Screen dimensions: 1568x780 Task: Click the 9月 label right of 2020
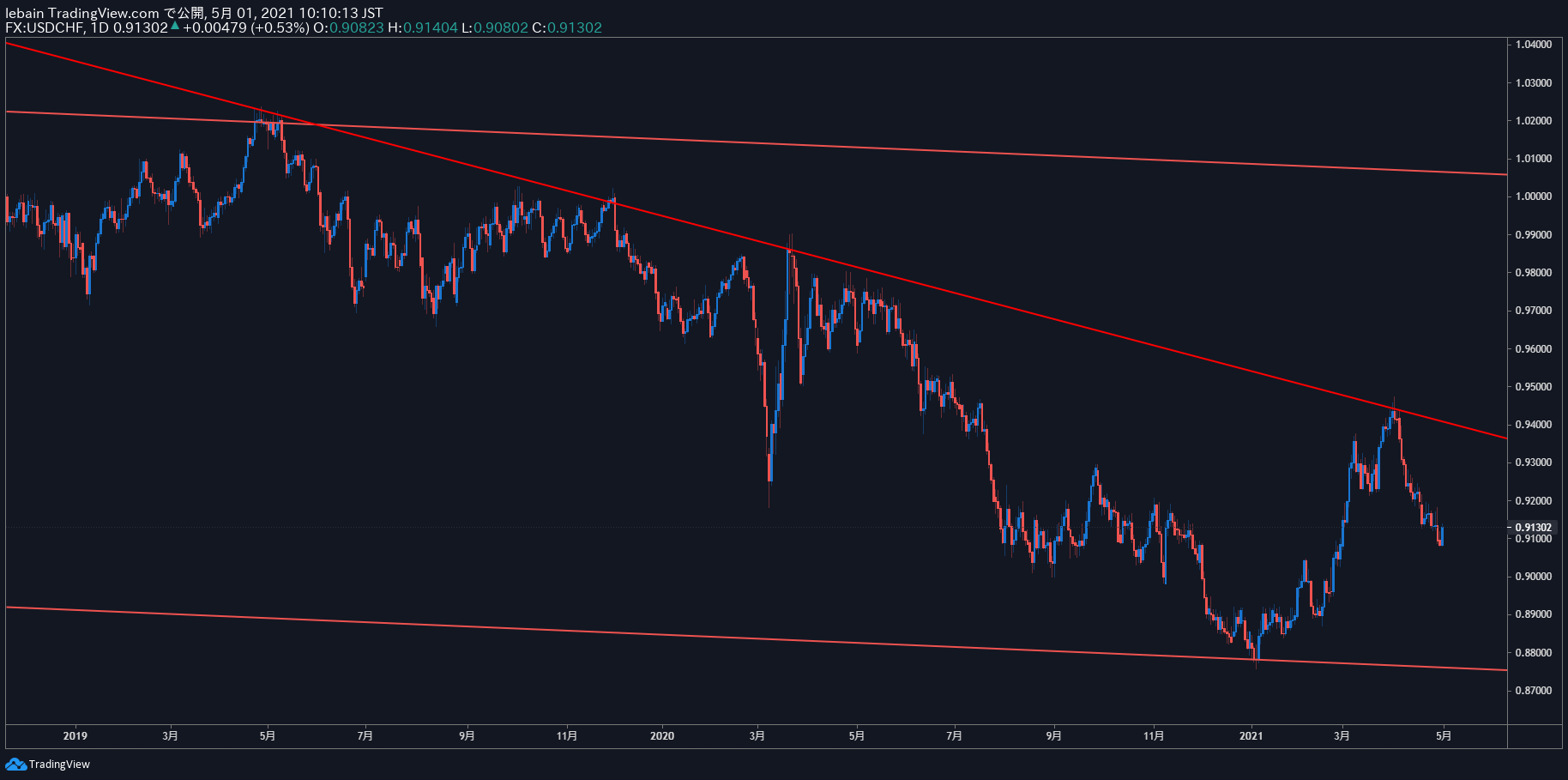(1054, 735)
